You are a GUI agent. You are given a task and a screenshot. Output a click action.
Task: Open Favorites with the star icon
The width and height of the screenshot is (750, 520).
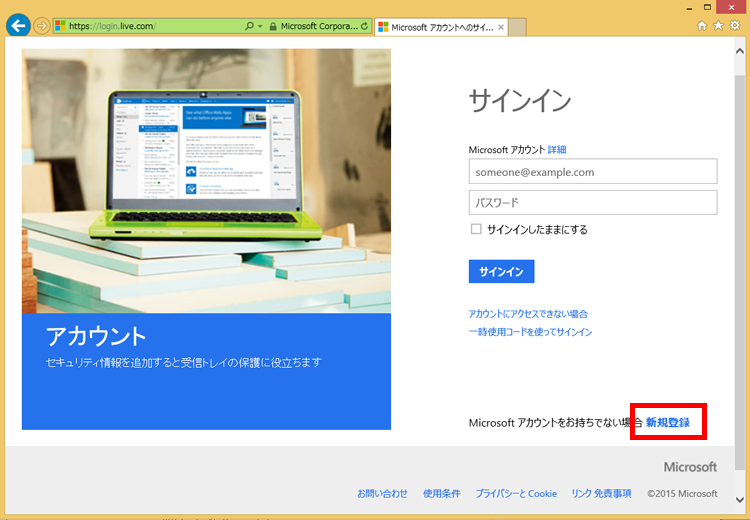(718, 25)
